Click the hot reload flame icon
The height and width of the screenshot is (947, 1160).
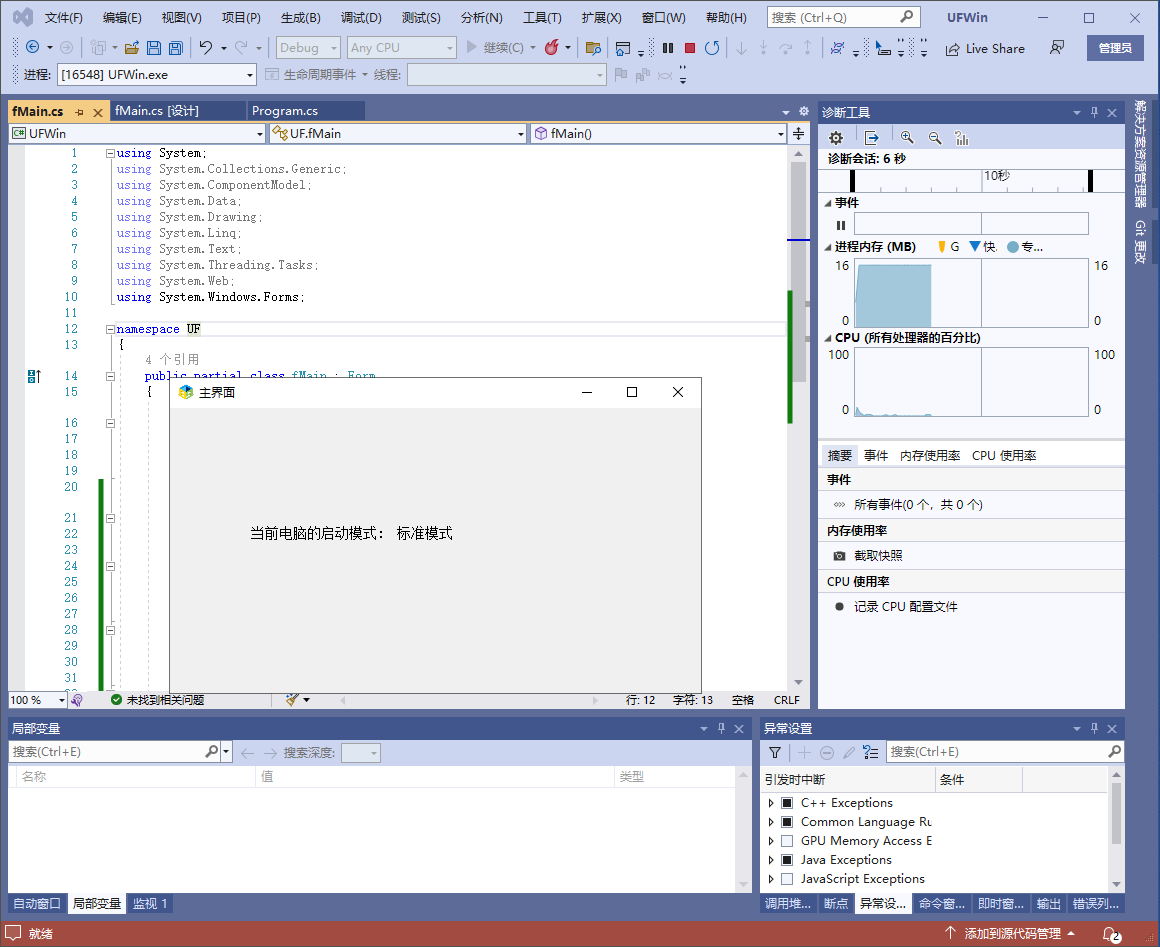tap(551, 47)
